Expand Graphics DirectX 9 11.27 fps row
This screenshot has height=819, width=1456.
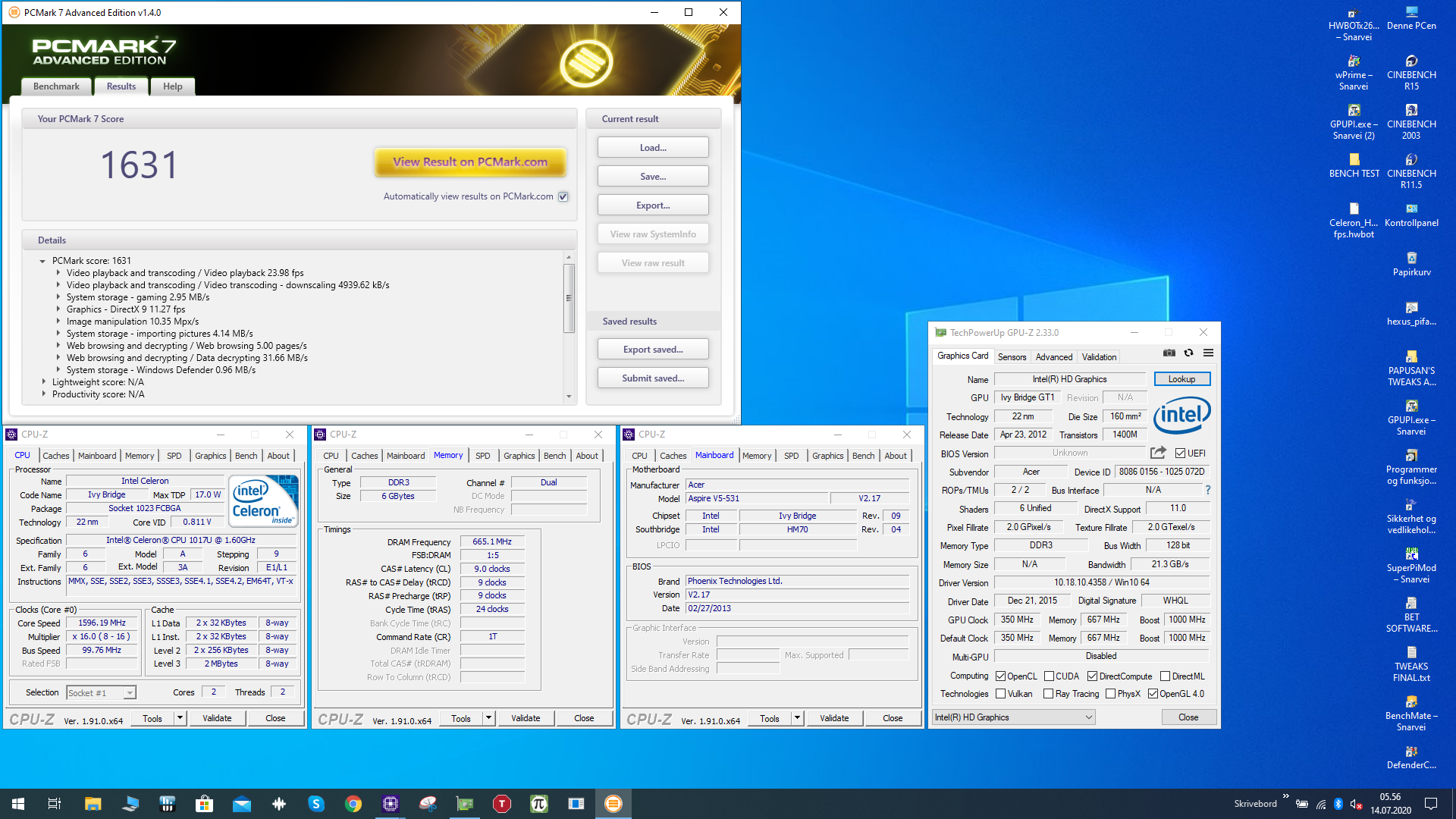(58, 309)
